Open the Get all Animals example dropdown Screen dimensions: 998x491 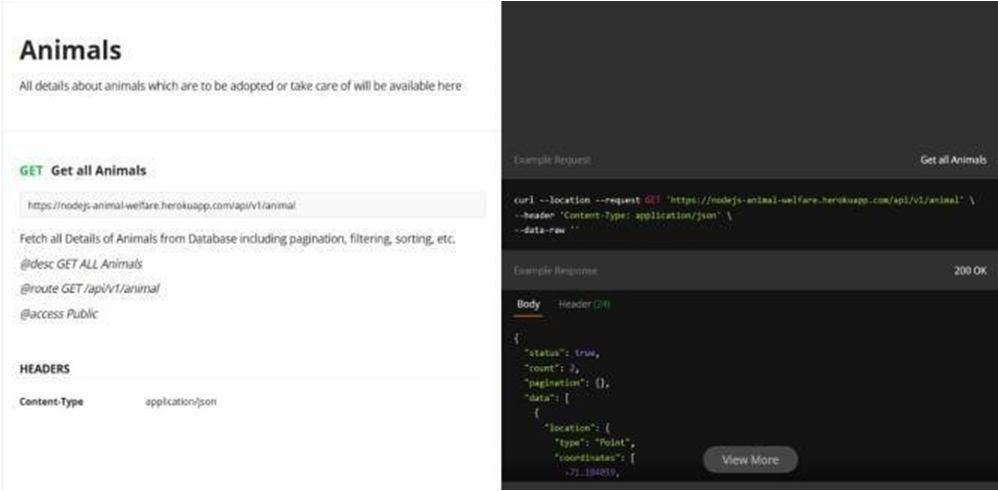(953, 160)
